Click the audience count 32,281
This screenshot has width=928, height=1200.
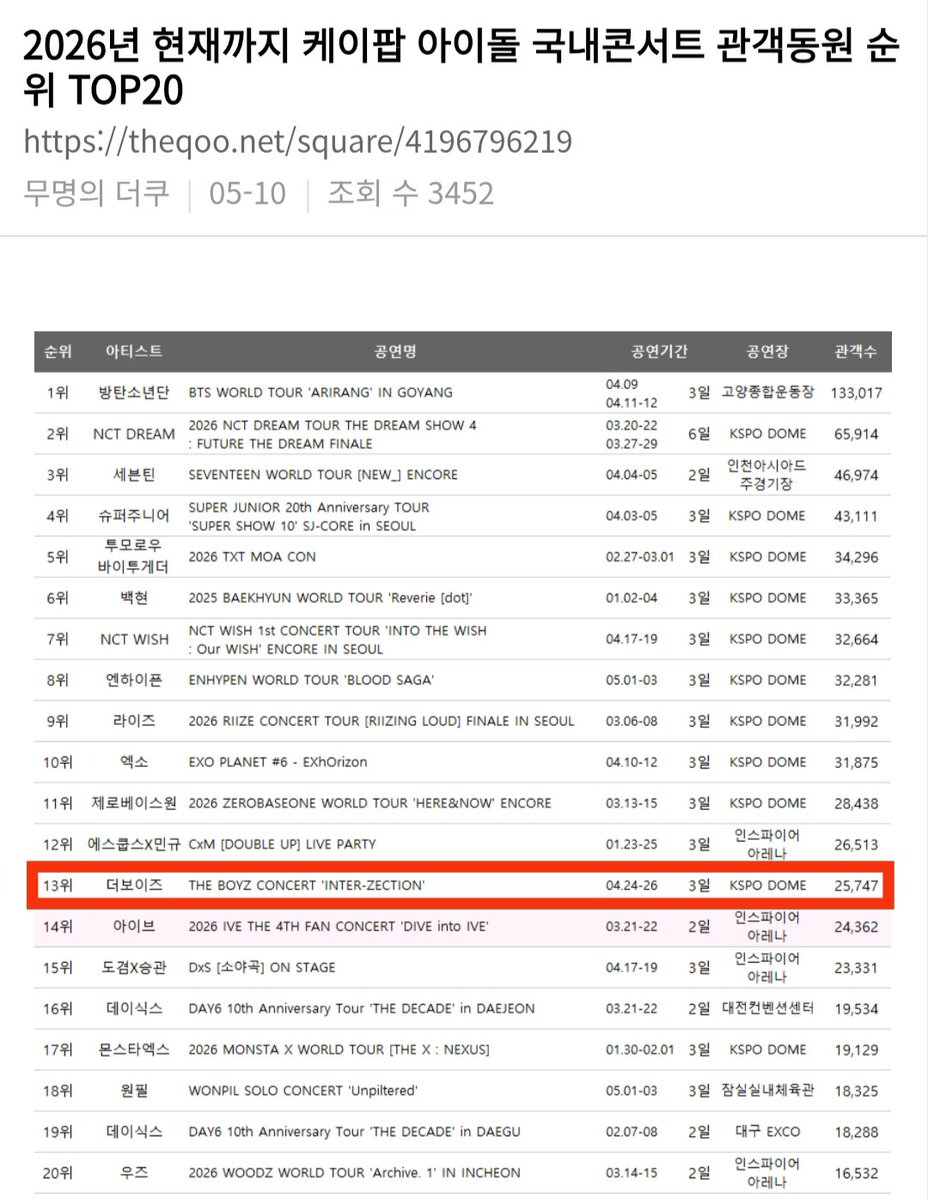[x=856, y=680]
